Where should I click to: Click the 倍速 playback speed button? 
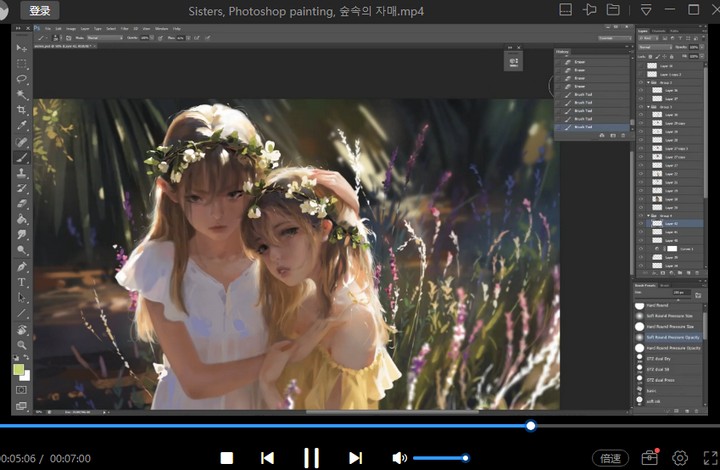click(610, 458)
